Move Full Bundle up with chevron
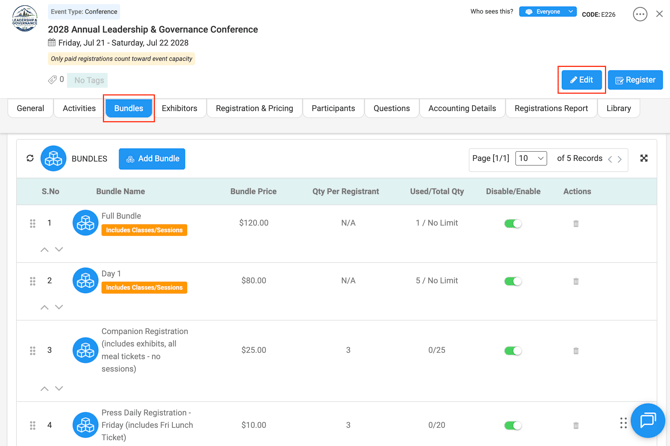 pyautogui.click(x=44, y=249)
